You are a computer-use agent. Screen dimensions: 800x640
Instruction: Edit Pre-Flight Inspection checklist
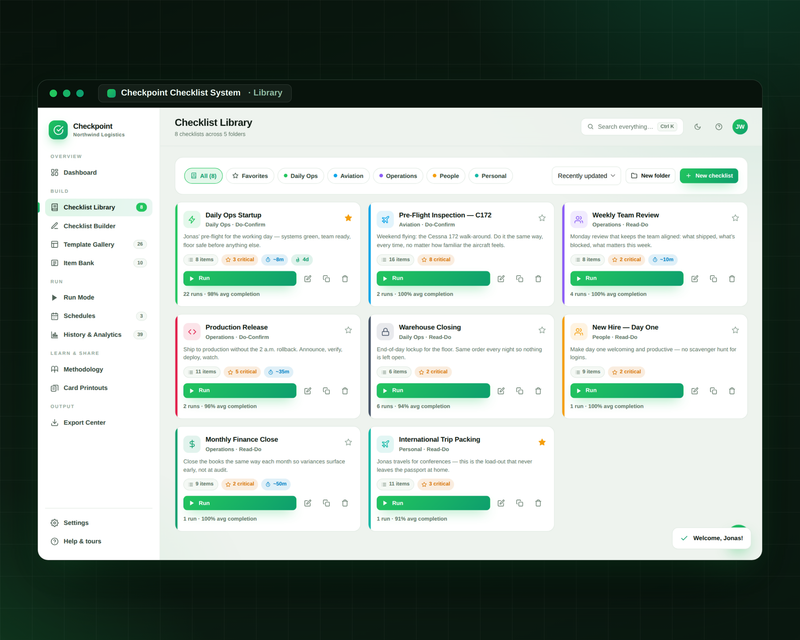point(501,279)
